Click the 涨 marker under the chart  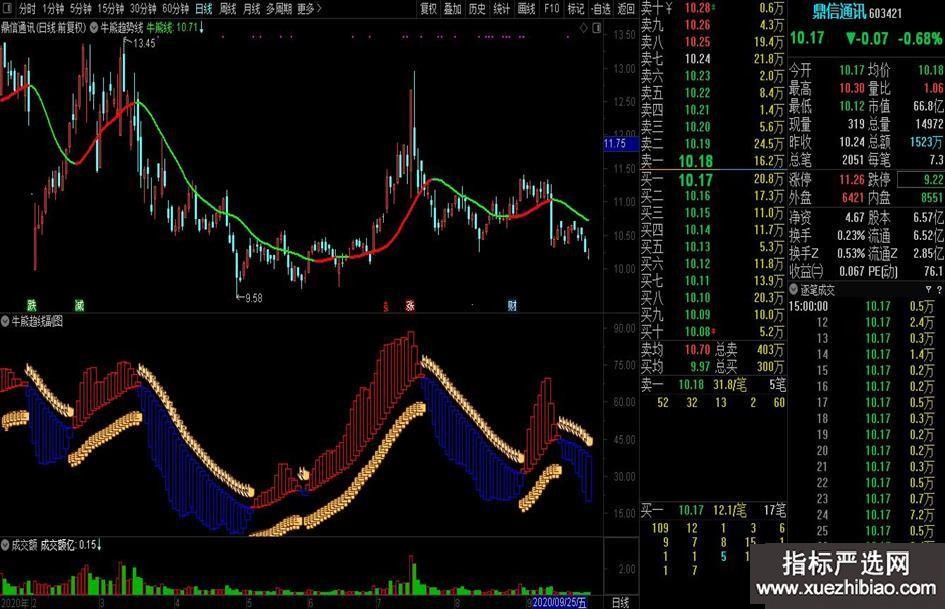click(x=410, y=305)
